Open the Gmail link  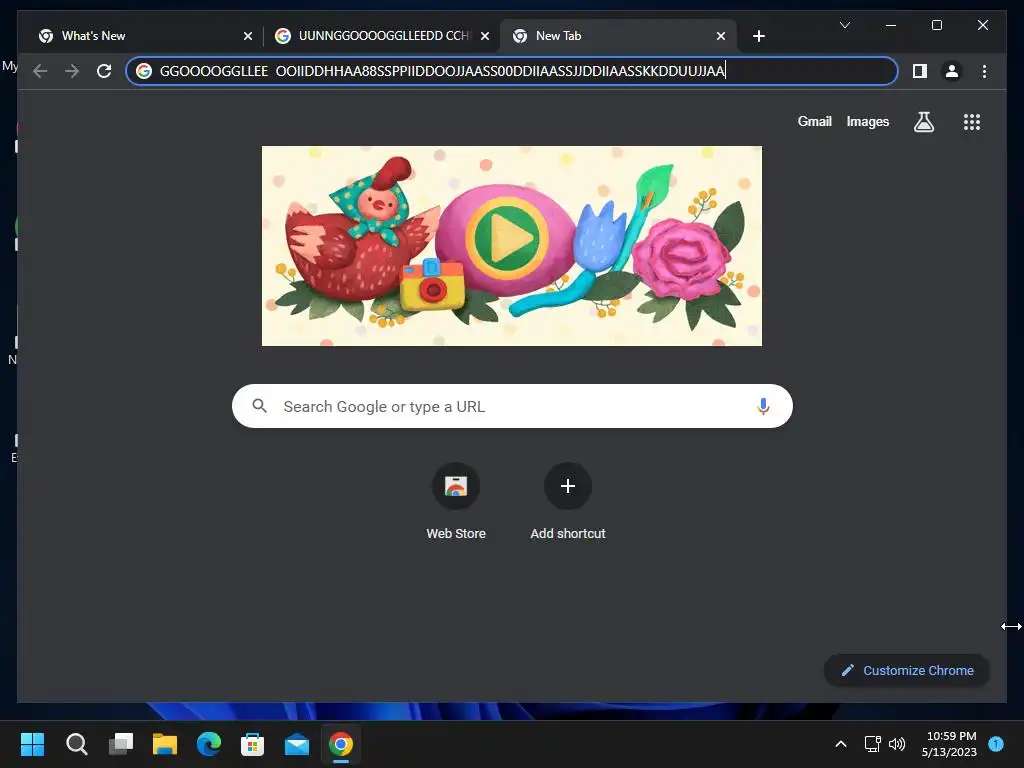814,121
